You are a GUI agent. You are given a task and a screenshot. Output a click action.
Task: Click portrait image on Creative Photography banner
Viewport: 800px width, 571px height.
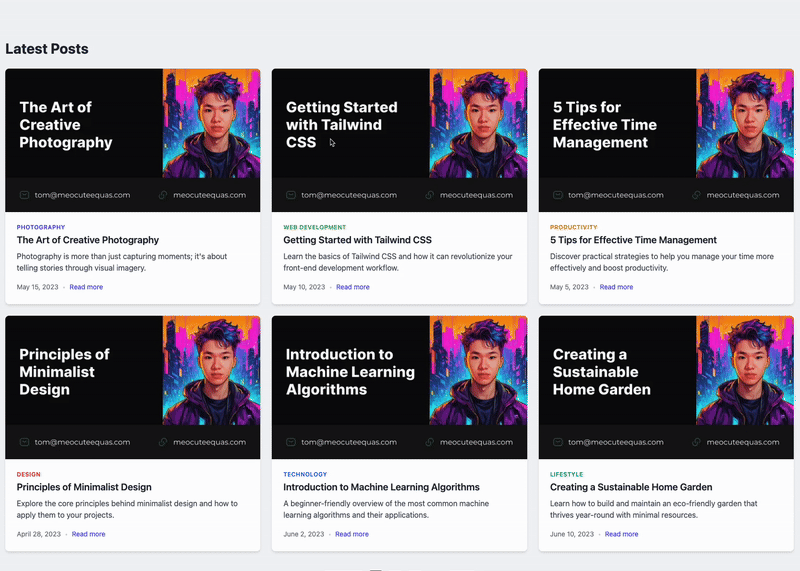(211, 123)
